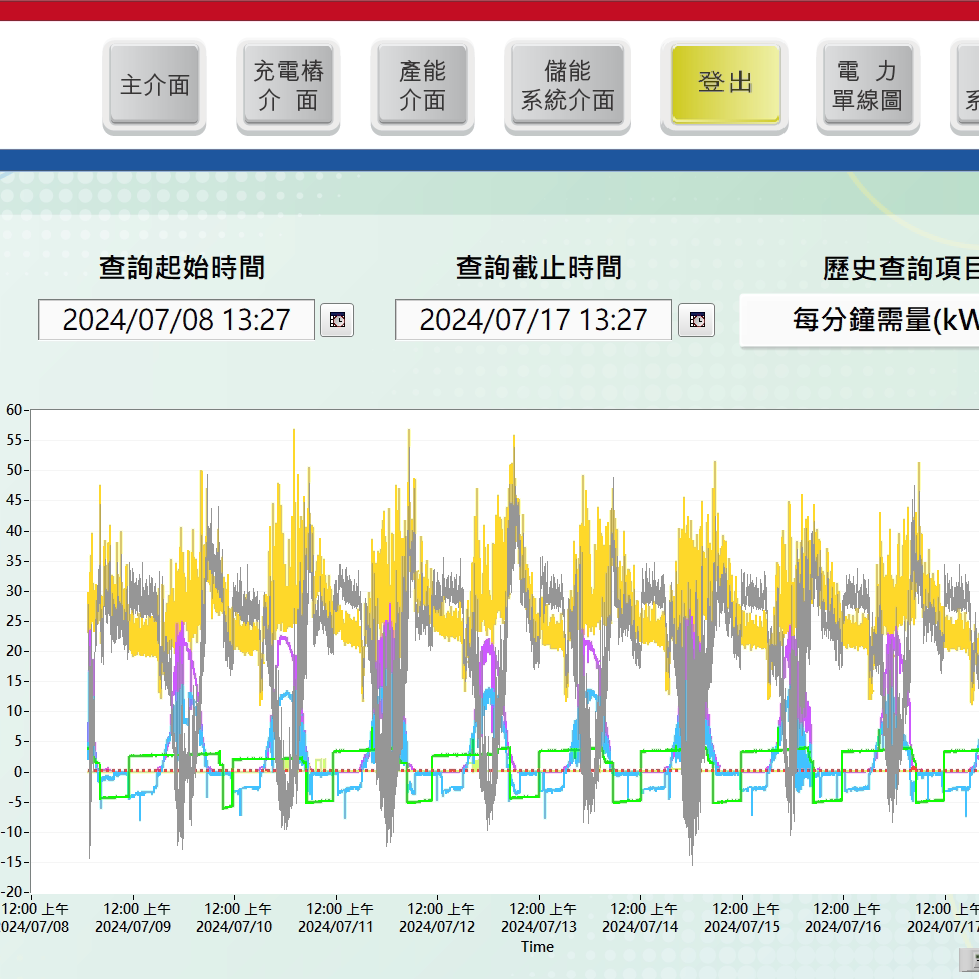The image size is (979, 979).
Task: Select the 2024/07/09 tick label on X-axis
Action: click(133, 926)
